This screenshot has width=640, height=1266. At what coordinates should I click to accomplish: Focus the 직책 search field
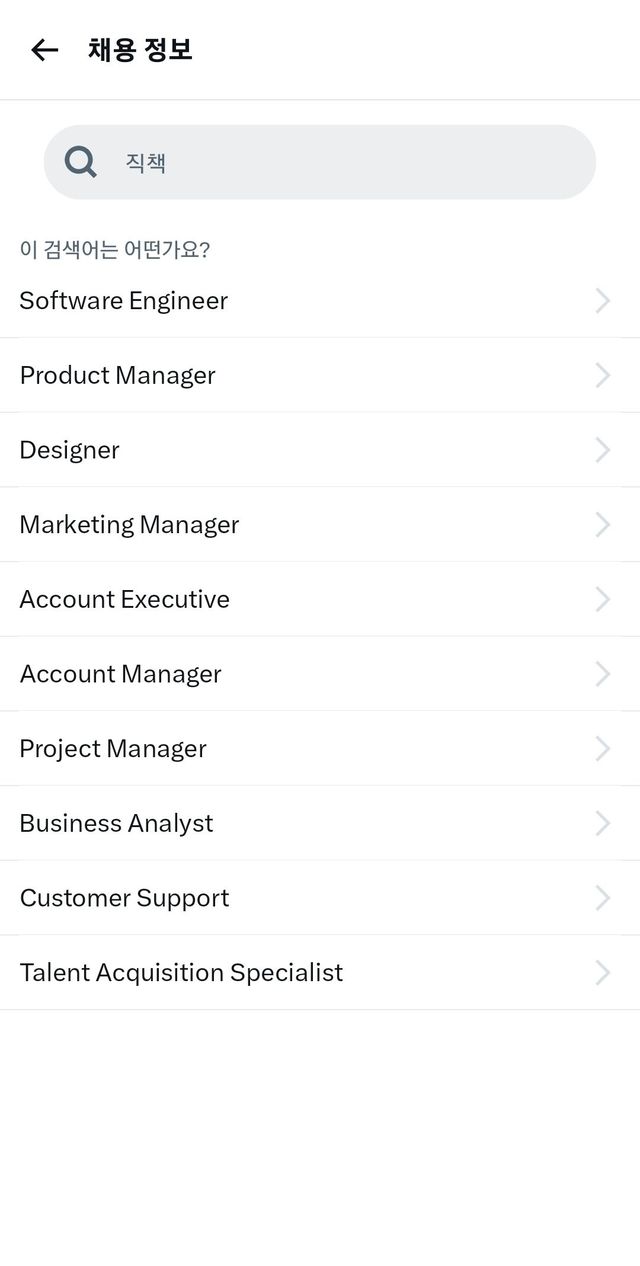[340, 162]
